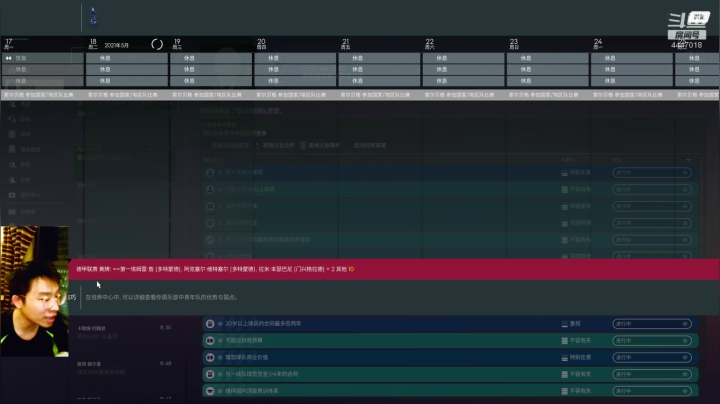Screen dimensions: 720x404
Task: Open the 进行中 dropdown for 增加球队商业价值
Action: 652,357
